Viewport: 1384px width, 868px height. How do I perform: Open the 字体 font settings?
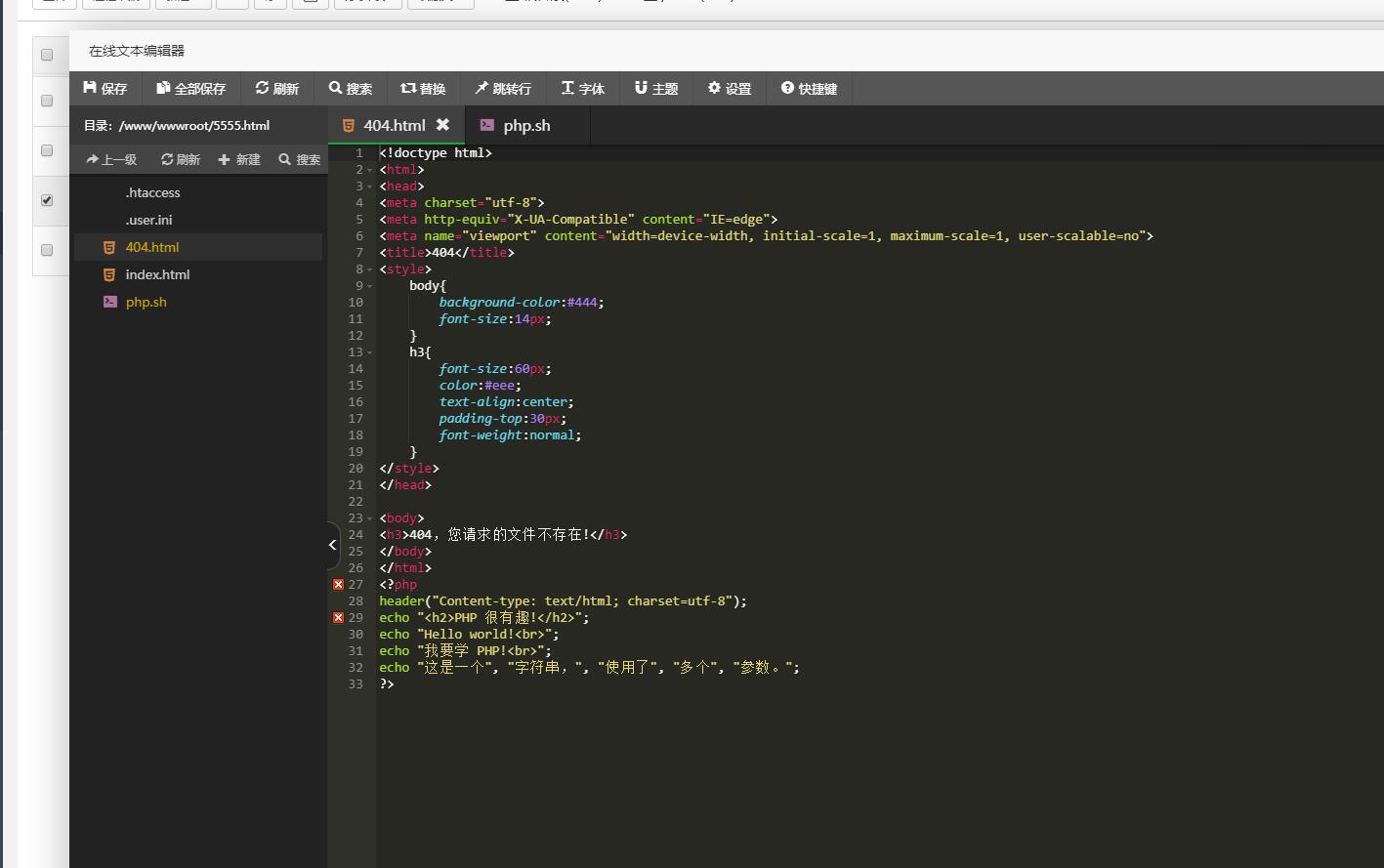pyautogui.click(x=583, y=89)
